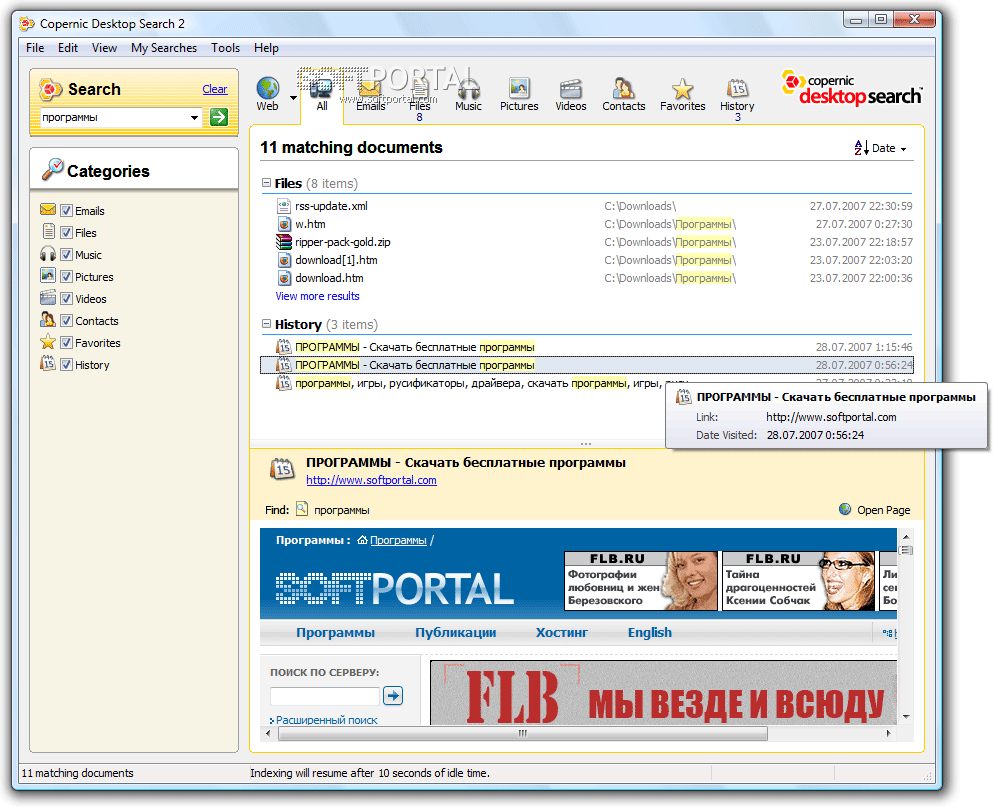Click the ripper-pack-gold.zip archive icon
The height and width of the screenshot is (807, 993).
click(x=284, y=242)
